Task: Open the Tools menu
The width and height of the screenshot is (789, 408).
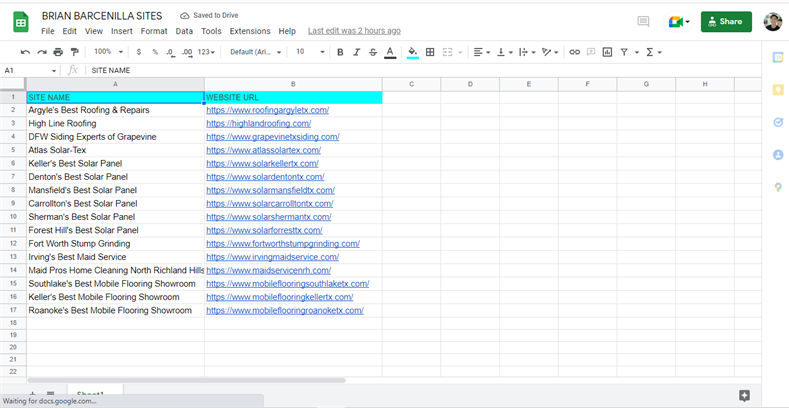Action: click(211, 31)
